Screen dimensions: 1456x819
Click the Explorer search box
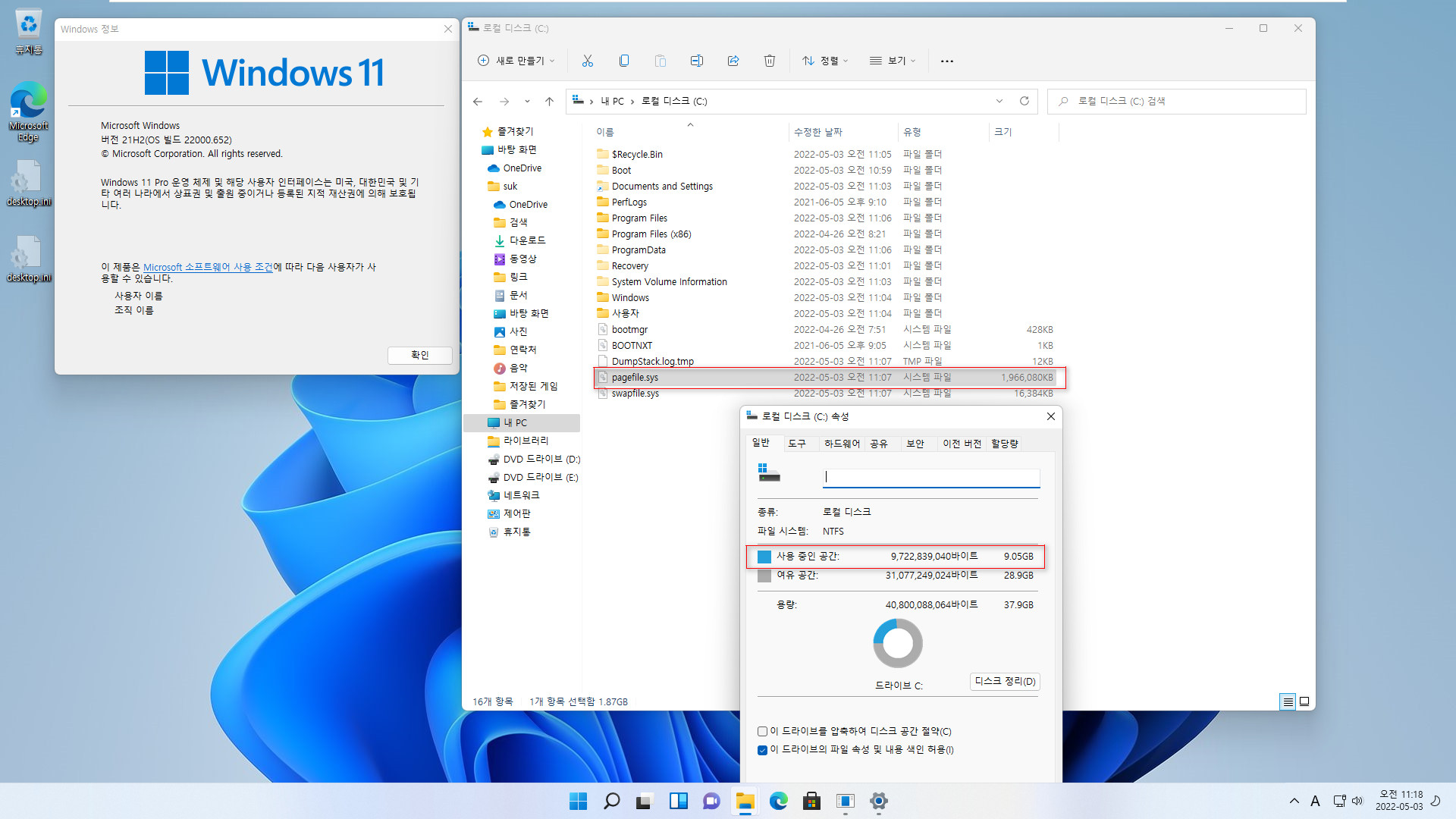click(x=1176, y=101)
